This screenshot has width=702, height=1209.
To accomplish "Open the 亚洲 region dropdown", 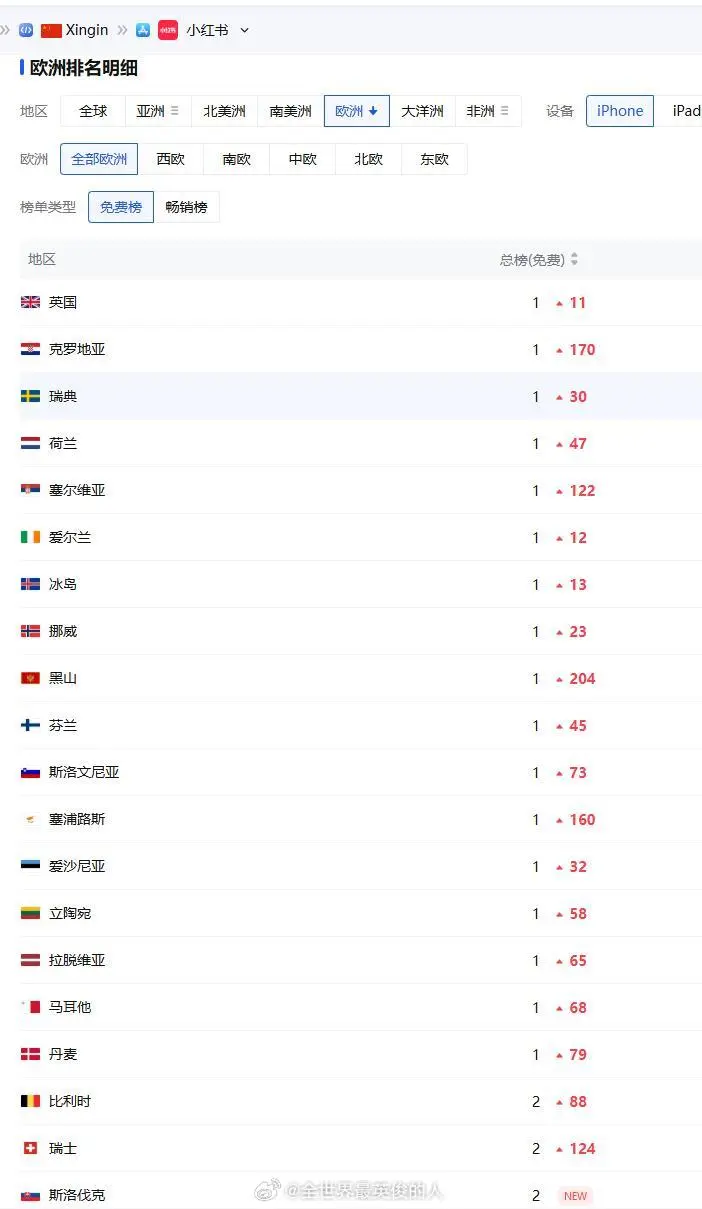I will tap(158, 111).
